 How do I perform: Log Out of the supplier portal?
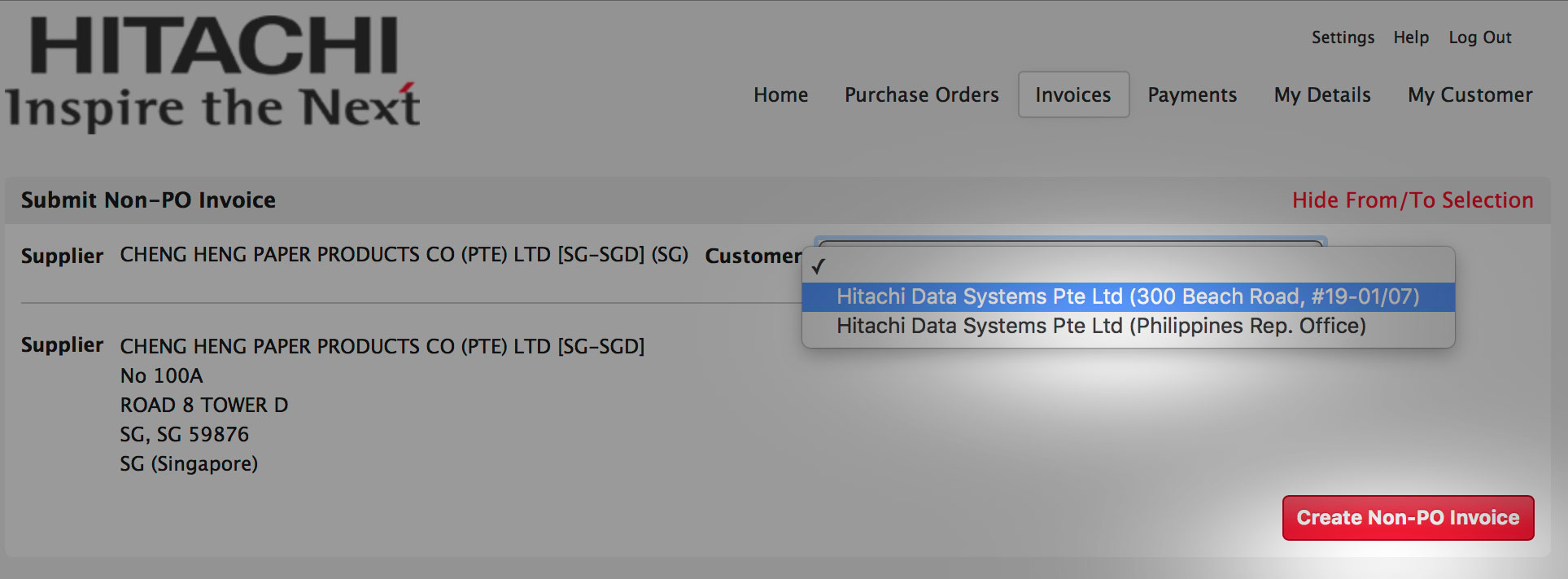(1479, 37)
